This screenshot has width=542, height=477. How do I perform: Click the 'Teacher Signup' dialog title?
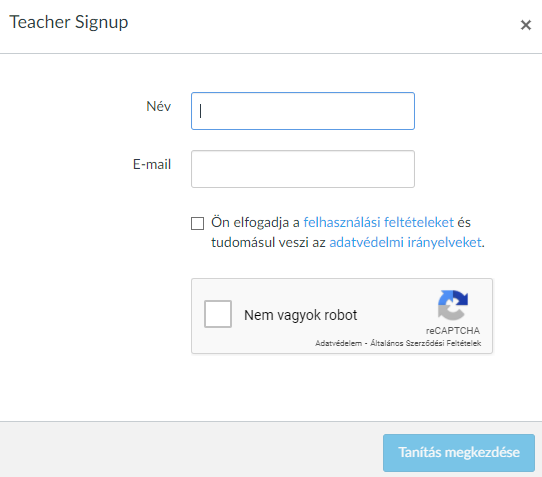click(69, 22)
